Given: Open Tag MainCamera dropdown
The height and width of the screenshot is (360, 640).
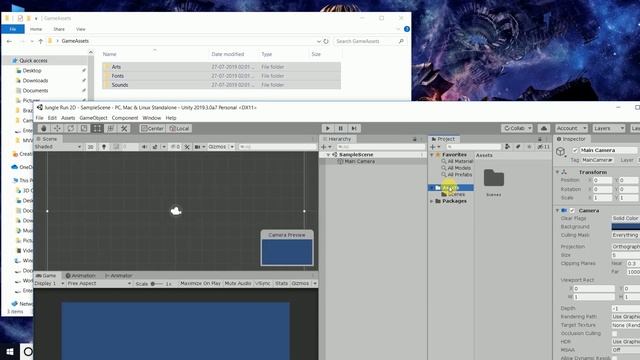Looking at the screenshot, I should (598, 160).
